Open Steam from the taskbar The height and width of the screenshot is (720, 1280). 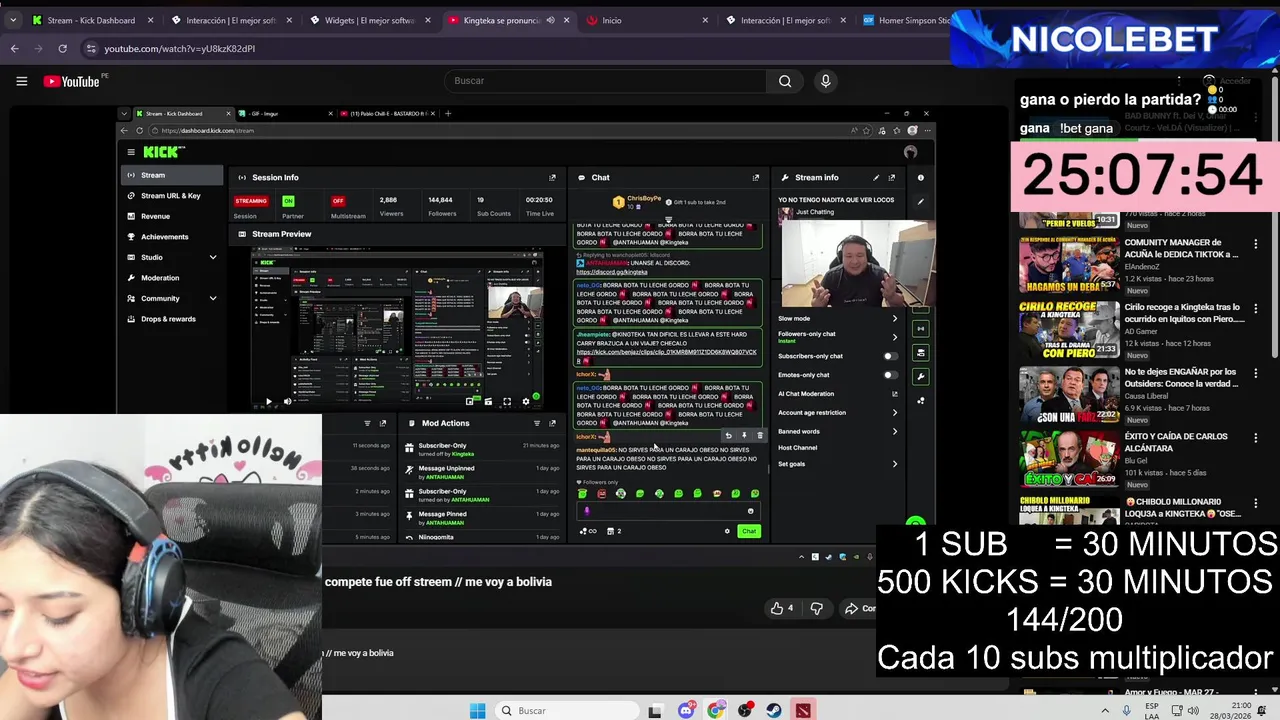tap(774, 711)
